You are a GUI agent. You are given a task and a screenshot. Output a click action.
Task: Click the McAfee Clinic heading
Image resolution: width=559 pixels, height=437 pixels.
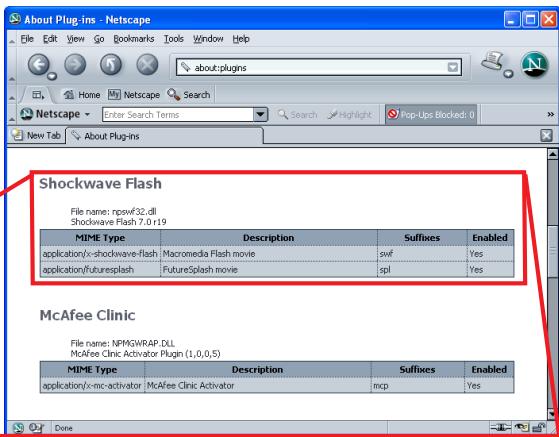87,315
